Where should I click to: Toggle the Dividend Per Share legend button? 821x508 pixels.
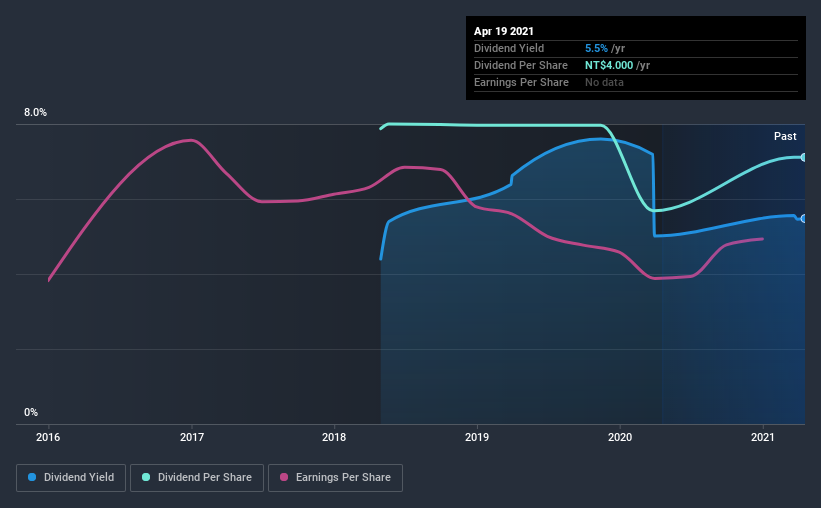[197, 478]
